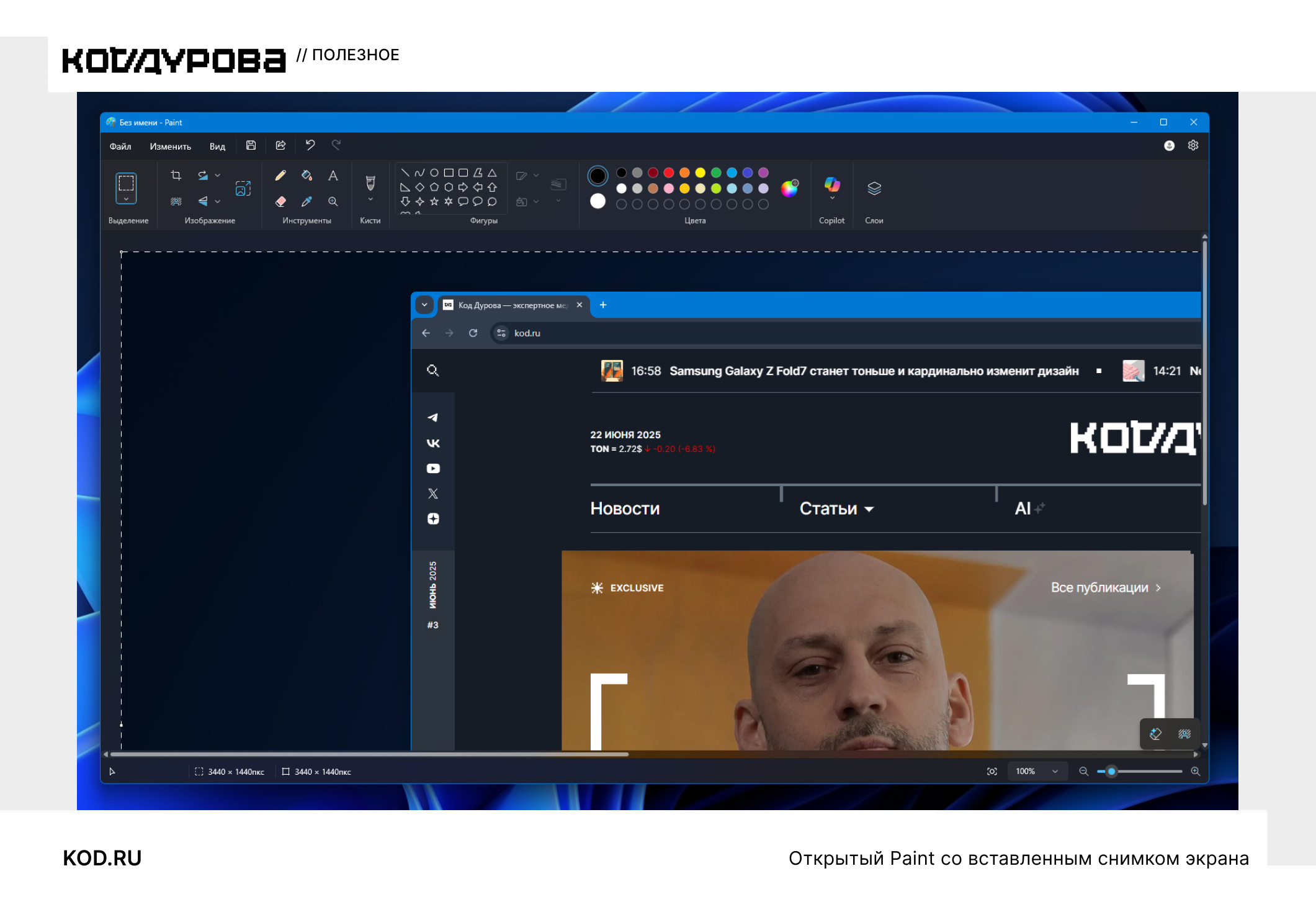Click AI in site navigation
Screen dimensions: 1316x902
click(1023, 508)
